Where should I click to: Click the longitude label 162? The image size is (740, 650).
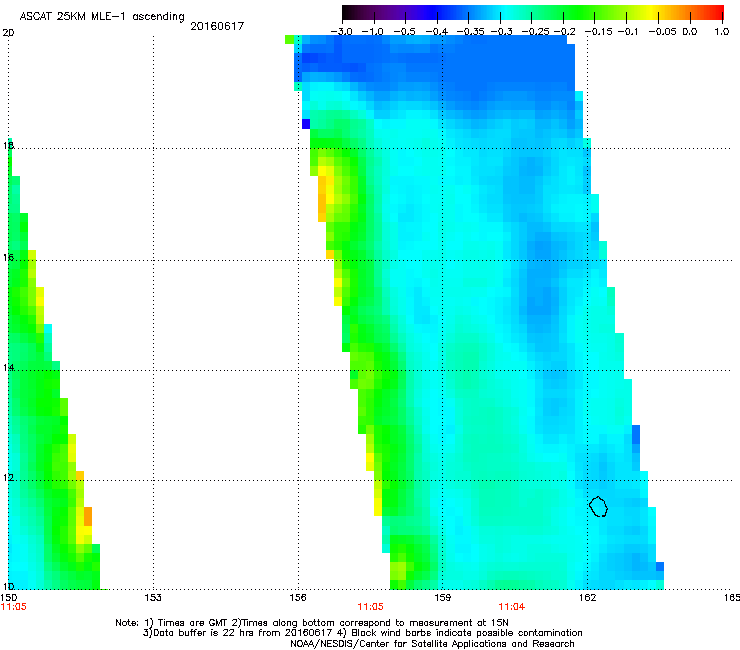[587, 598]
